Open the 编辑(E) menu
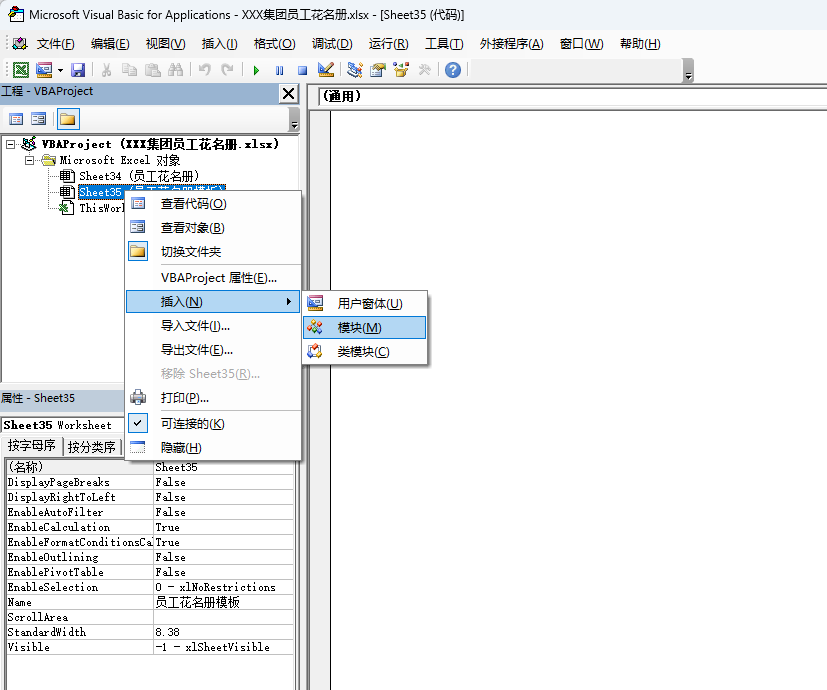Screen dimensions: 827x690 pyautogui.click(x=110, y=44)
